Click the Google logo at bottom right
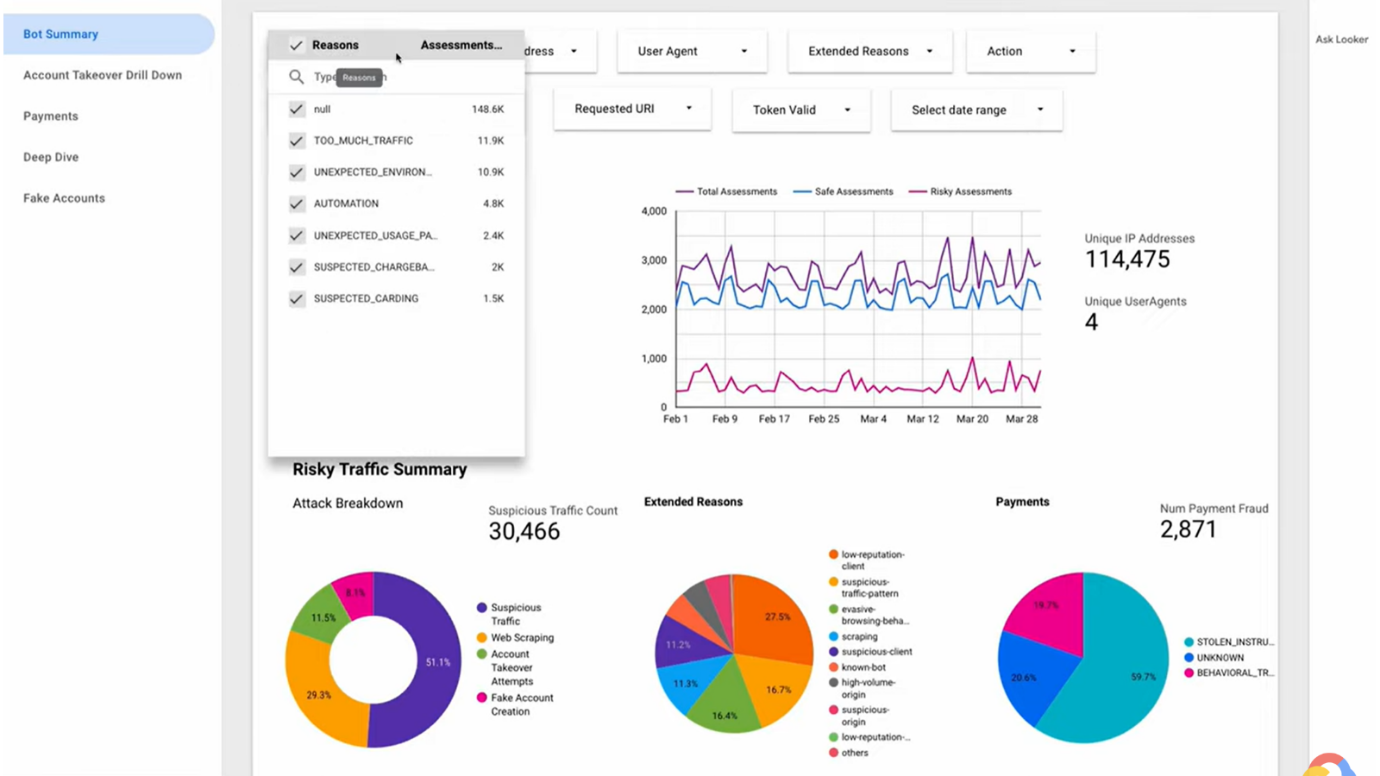This screenshot has height=776, width=1380. coord(1334,765)
